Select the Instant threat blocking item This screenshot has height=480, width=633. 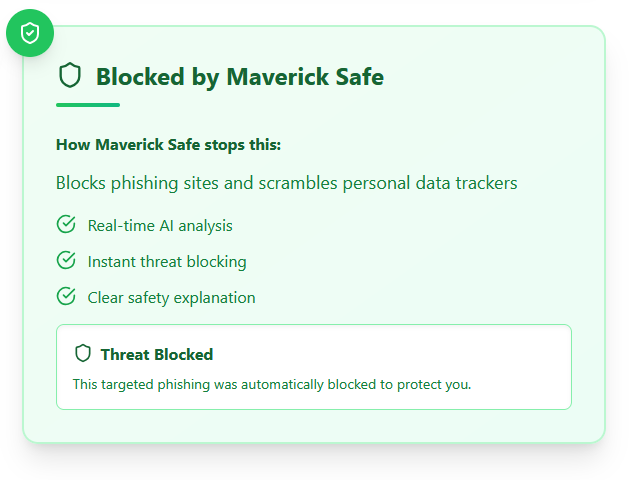[x=167, y=262]
